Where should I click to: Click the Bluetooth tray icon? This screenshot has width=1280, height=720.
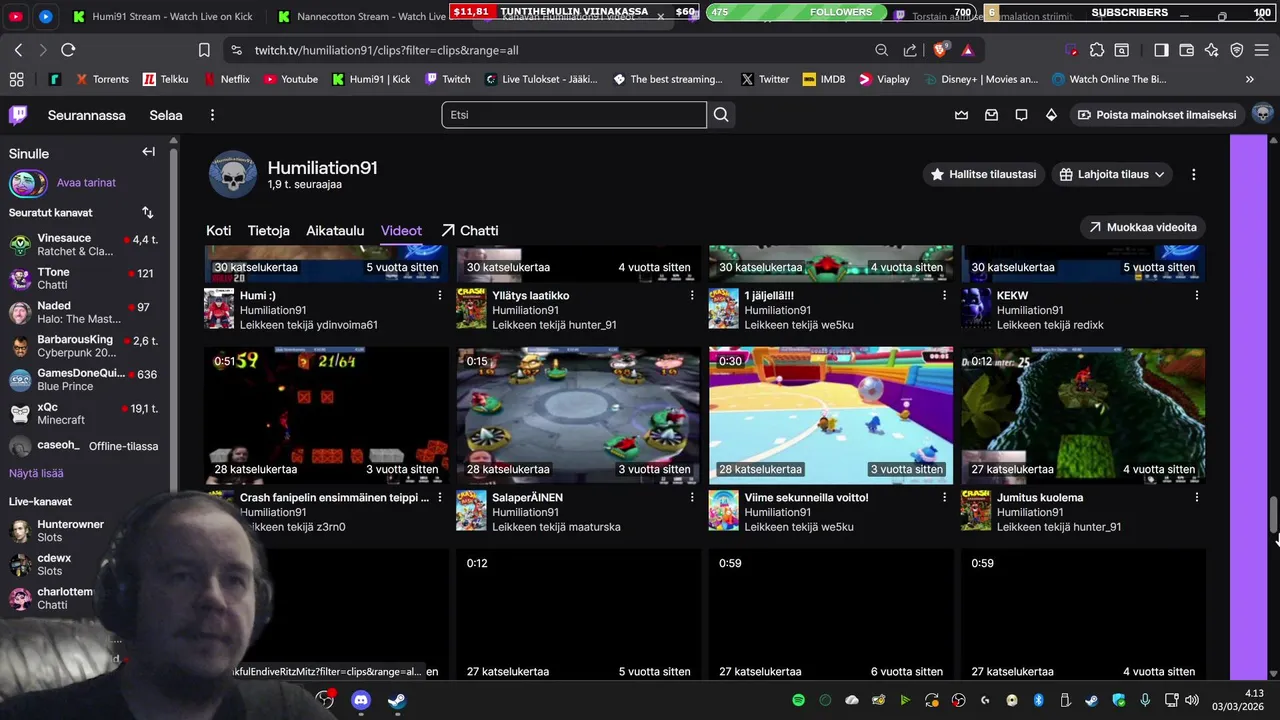tap(1038, 701)
